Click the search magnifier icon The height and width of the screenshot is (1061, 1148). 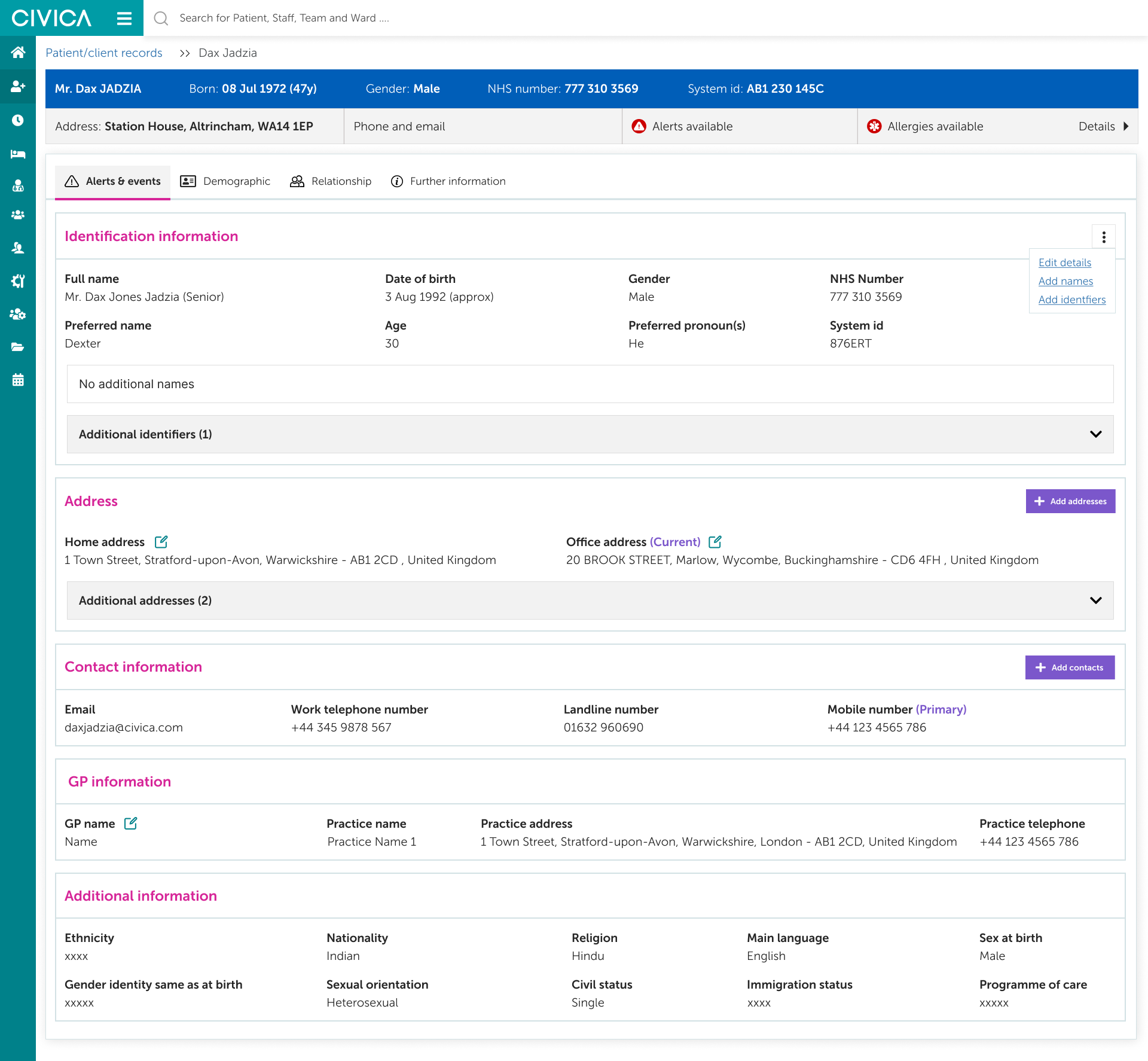click(161, 19)
